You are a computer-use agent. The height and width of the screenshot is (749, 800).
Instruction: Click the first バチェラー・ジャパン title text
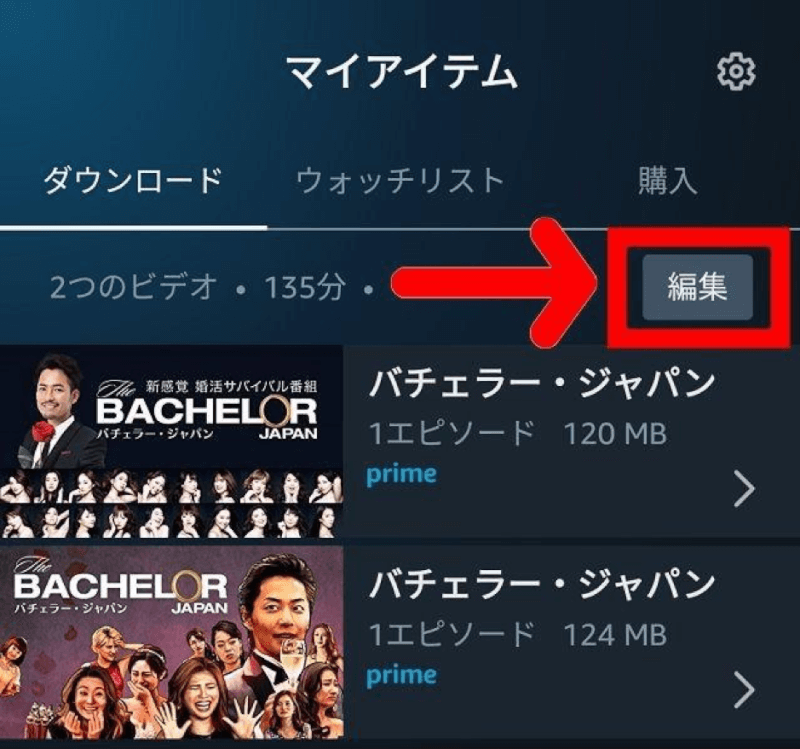tap(541, 384)
